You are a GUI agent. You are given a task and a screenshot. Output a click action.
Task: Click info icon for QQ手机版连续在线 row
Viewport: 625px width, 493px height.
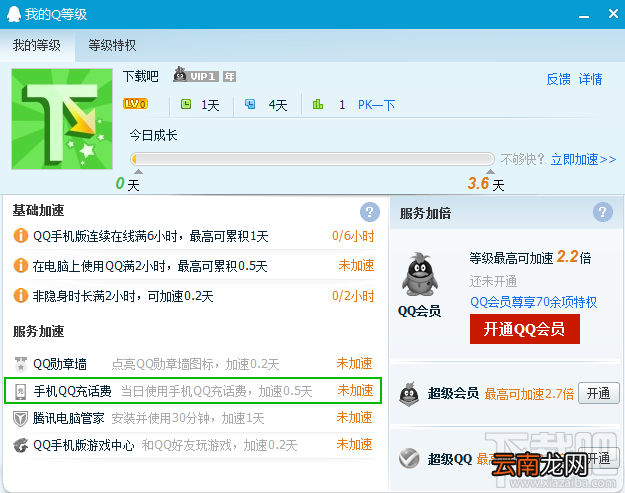[21, 236]
